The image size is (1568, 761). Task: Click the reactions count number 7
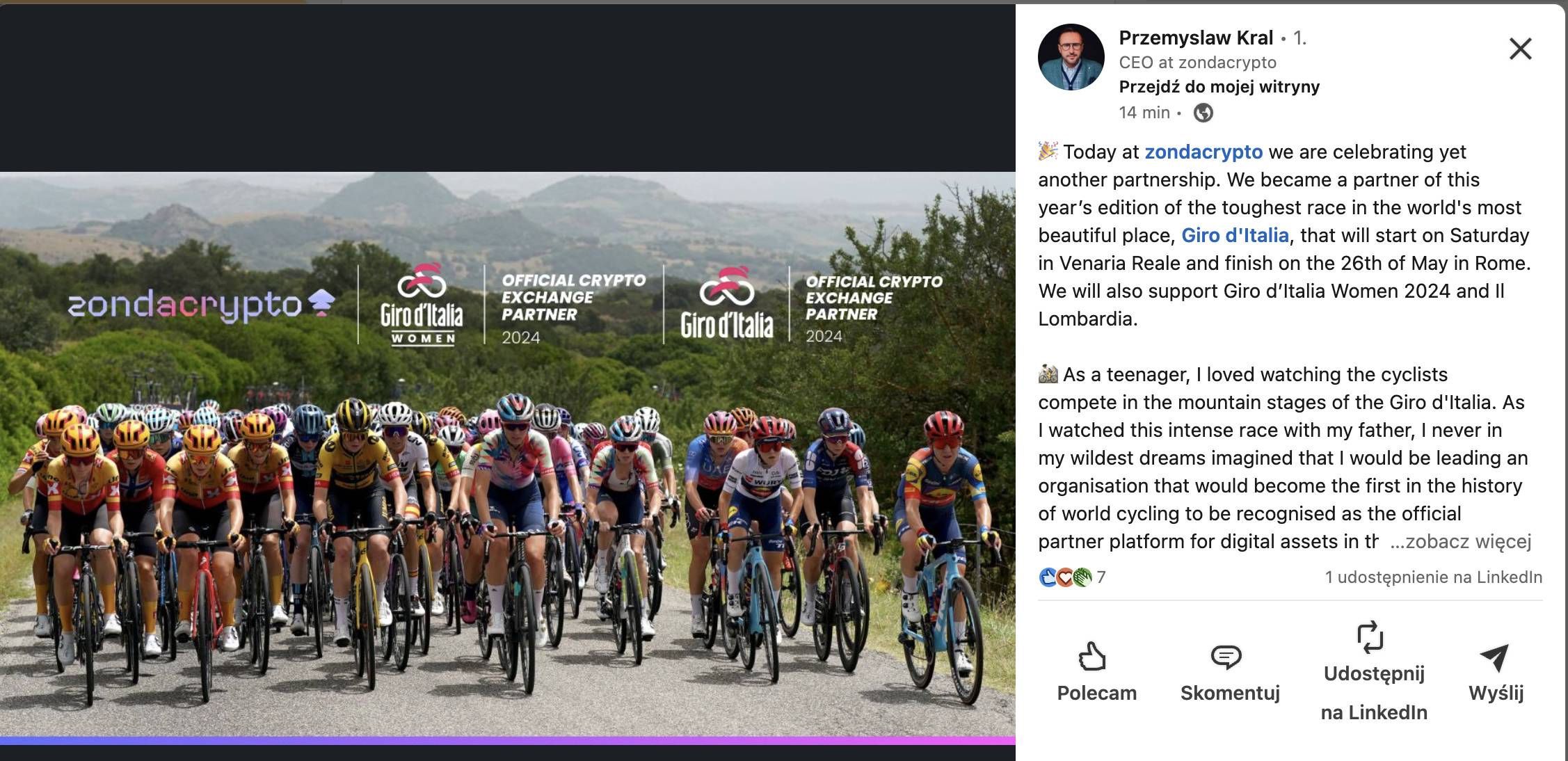click(1101, 577)
